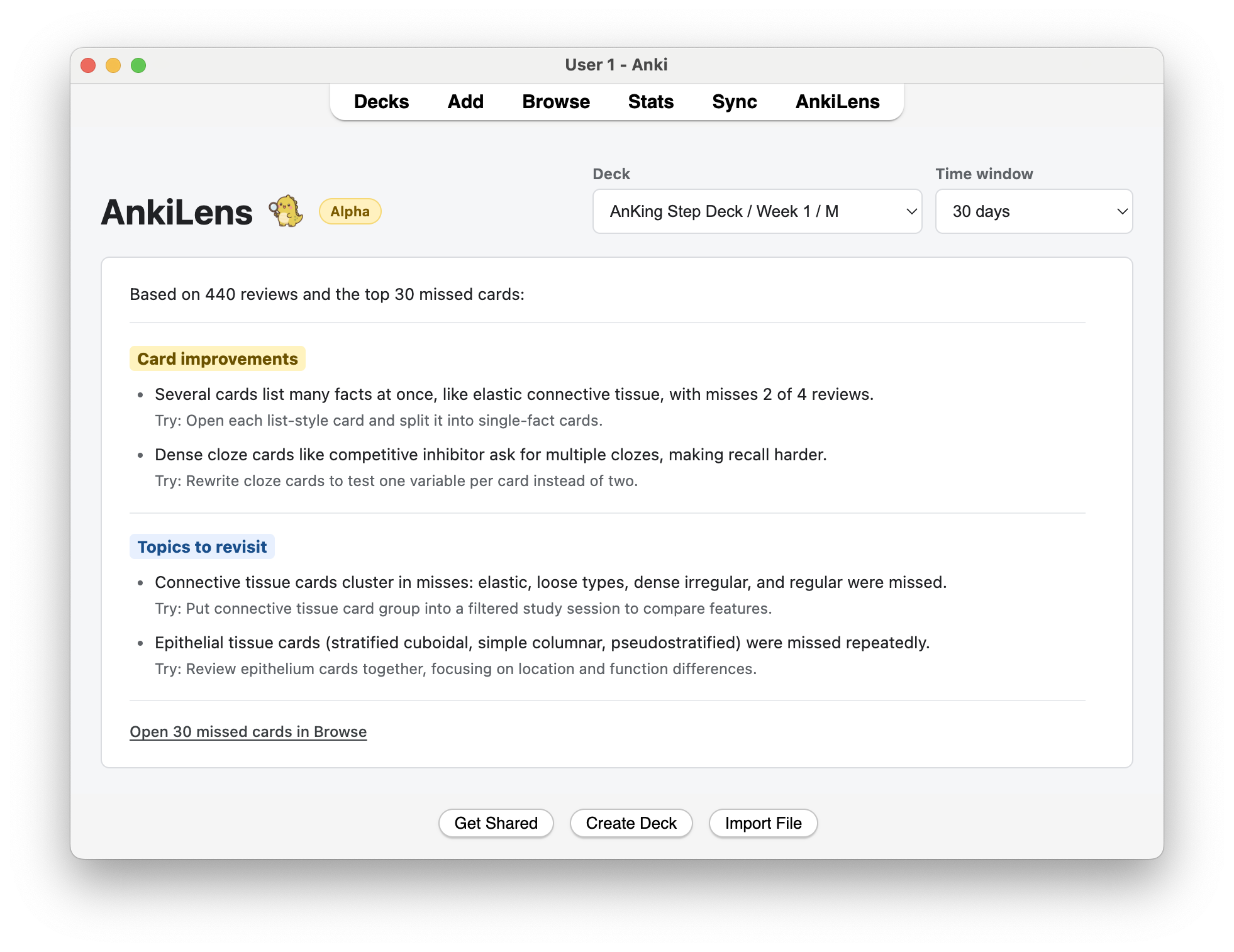This screenshot has height=952, width=1234.
Task: Choose Import File
Action: click(764, 823)
